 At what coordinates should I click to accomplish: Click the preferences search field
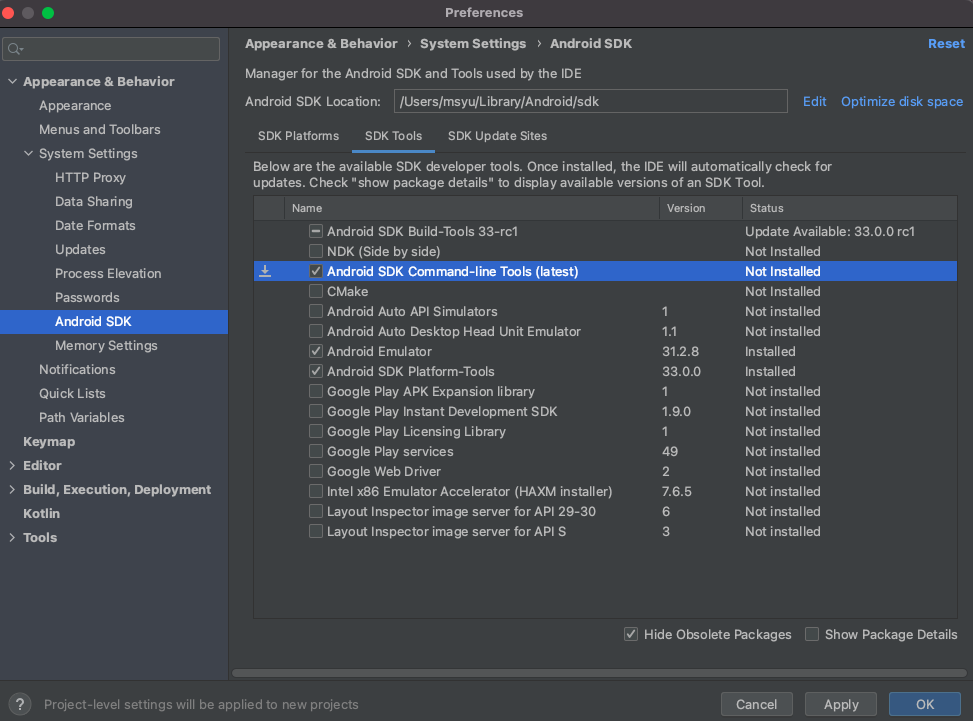point(111,49)
